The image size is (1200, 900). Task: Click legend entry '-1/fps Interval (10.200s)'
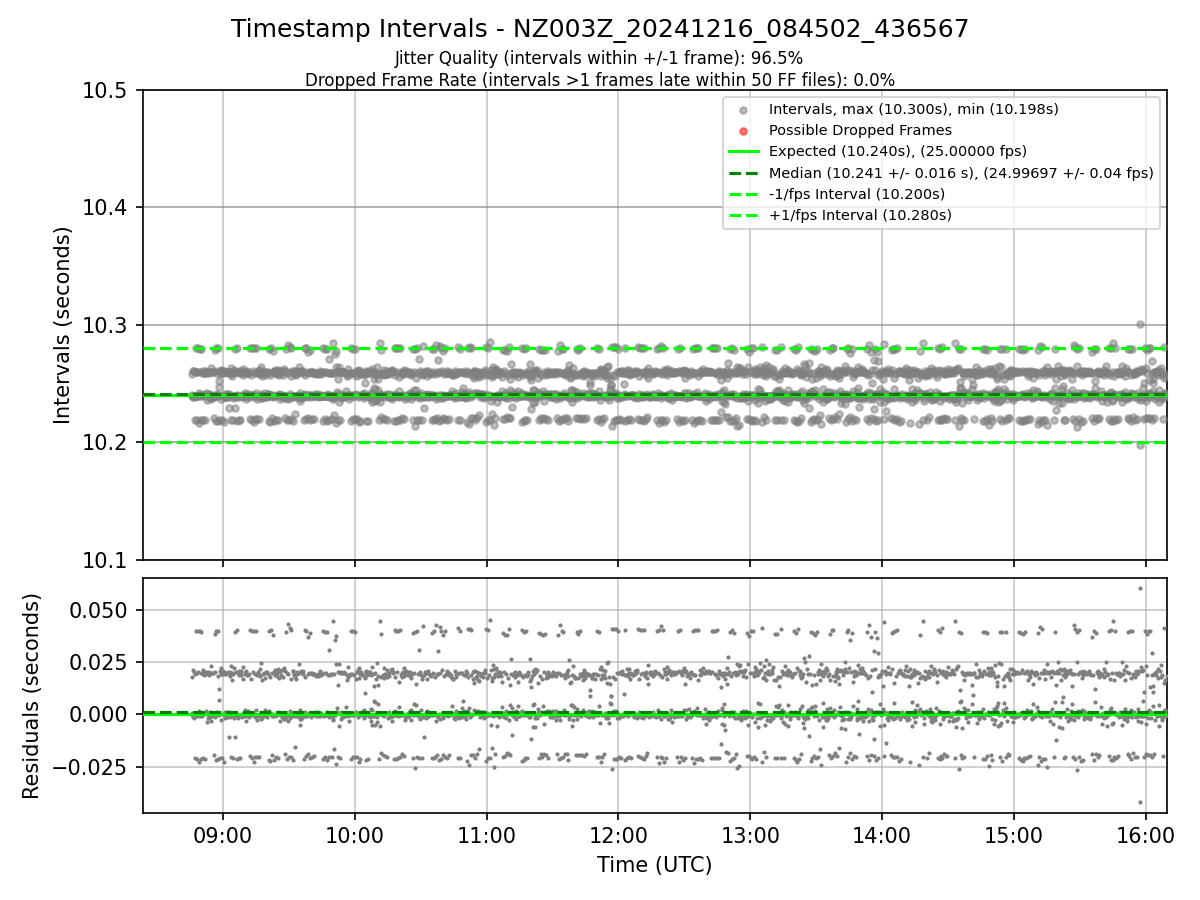click(857, 193)
